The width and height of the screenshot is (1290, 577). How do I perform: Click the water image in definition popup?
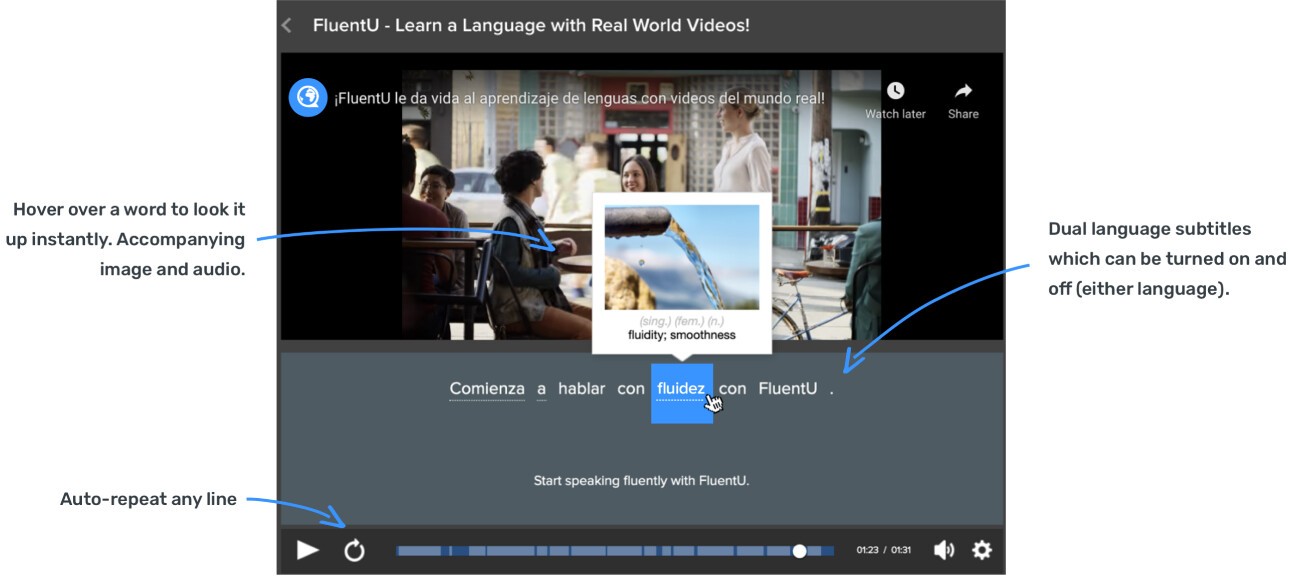pos(681,257)
